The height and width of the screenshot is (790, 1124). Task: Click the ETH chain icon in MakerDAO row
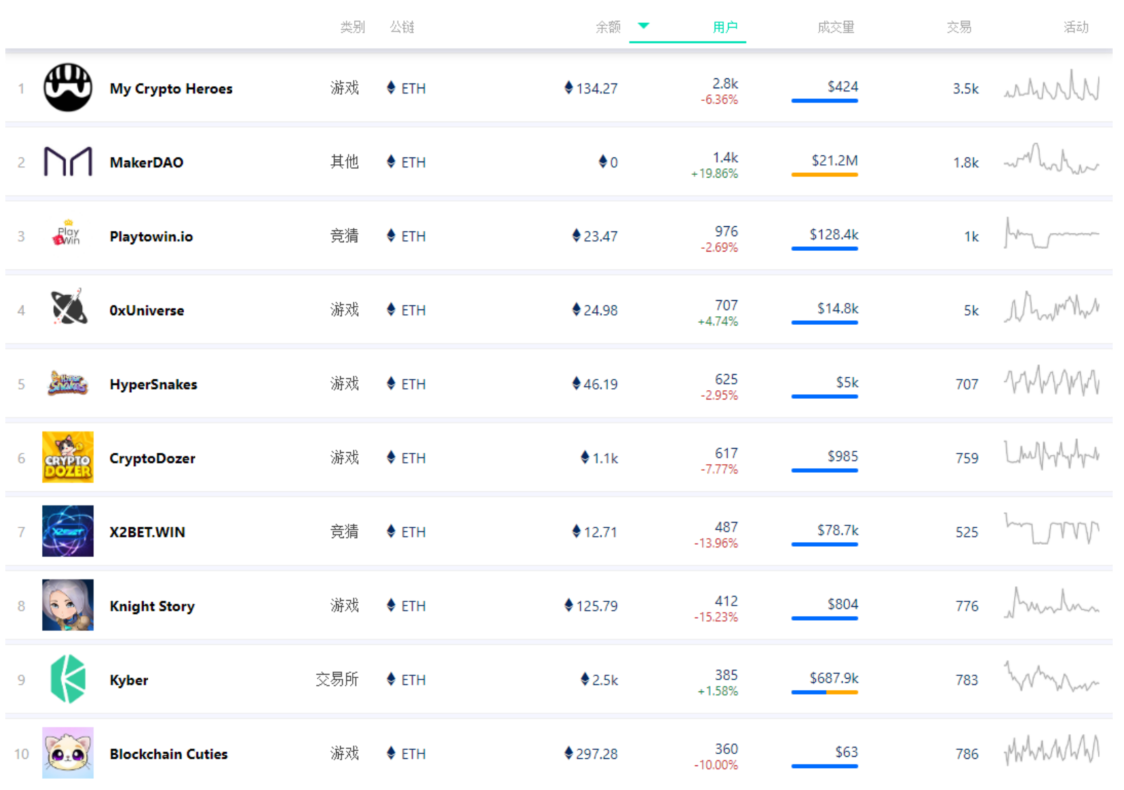point(391,161)
